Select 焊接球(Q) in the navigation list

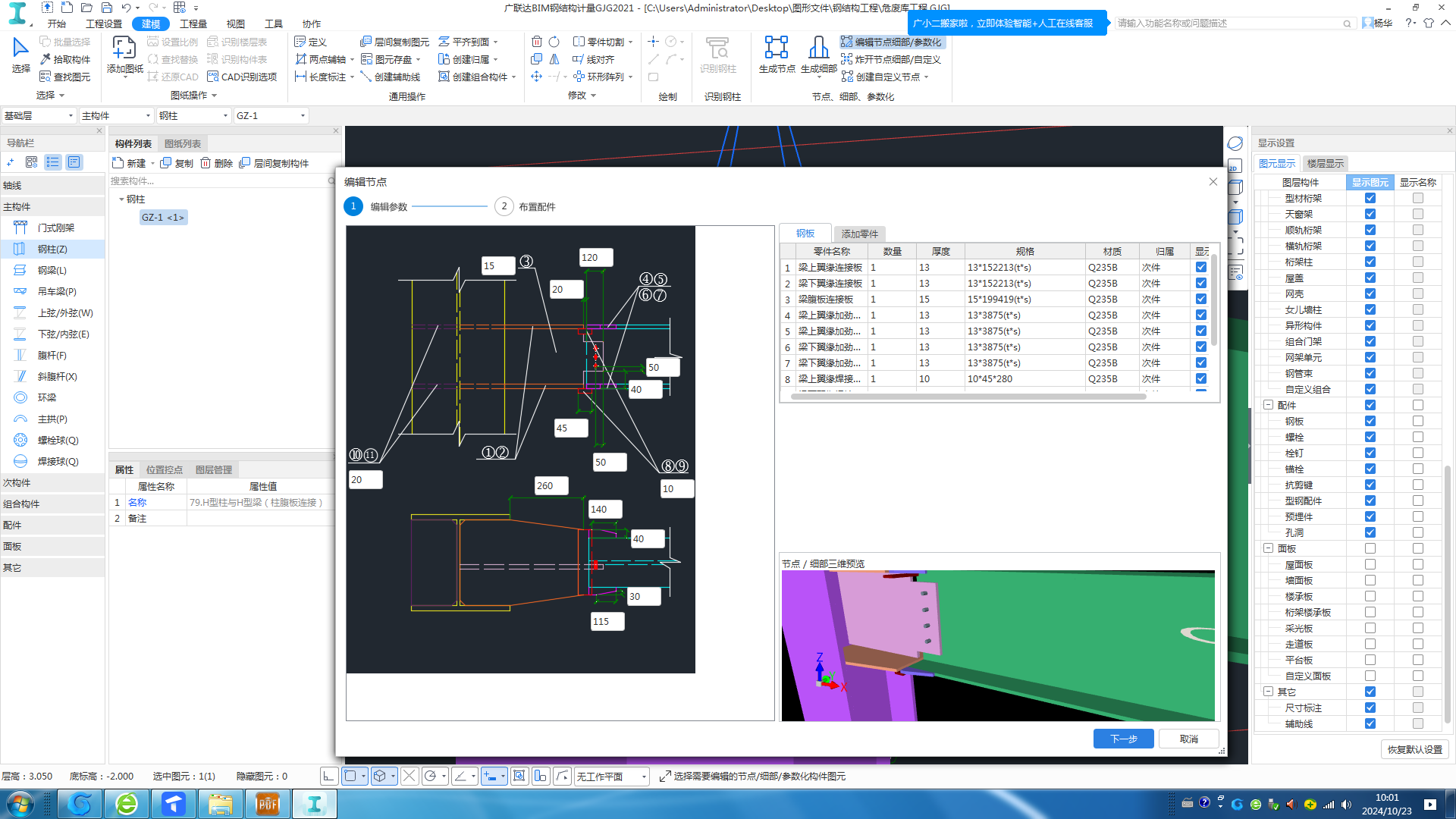[52, 461]
